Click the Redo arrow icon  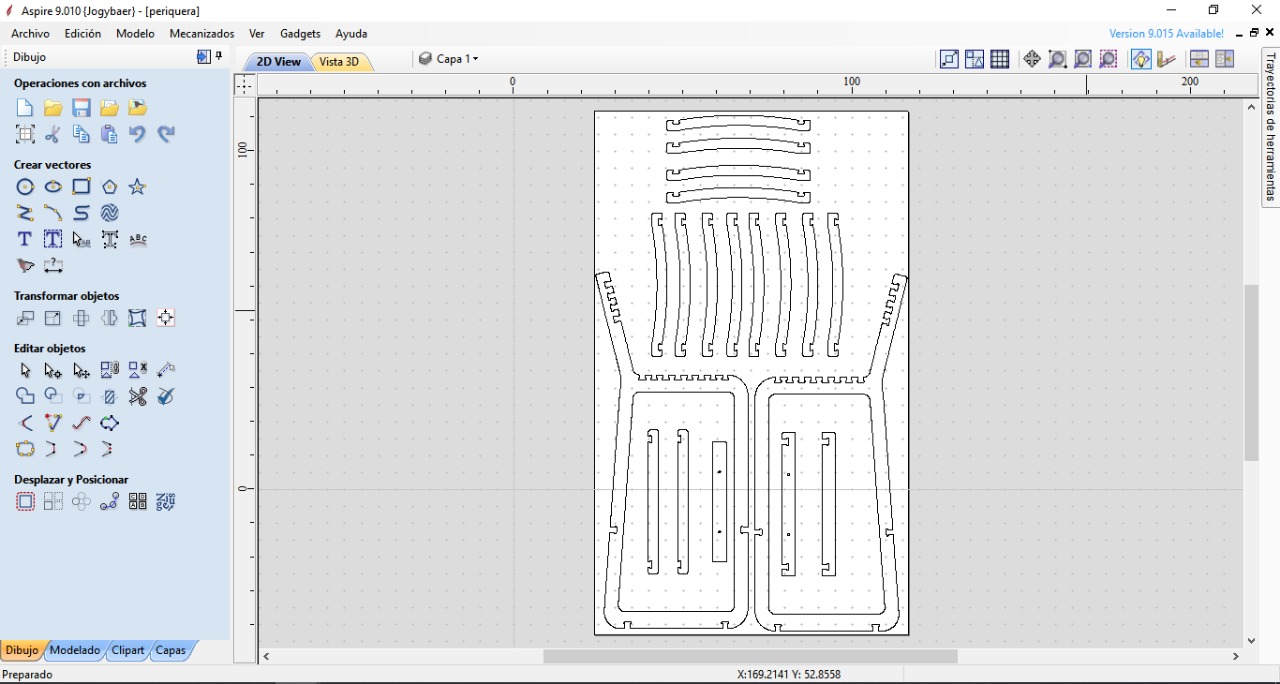tap(166, 134)
